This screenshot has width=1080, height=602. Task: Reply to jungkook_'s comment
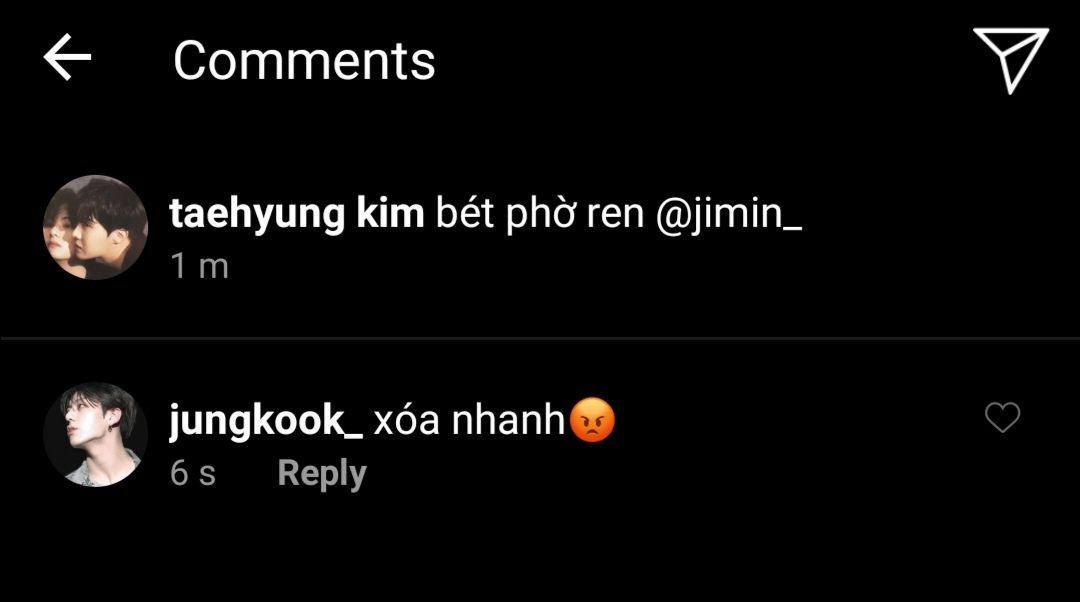322,474
